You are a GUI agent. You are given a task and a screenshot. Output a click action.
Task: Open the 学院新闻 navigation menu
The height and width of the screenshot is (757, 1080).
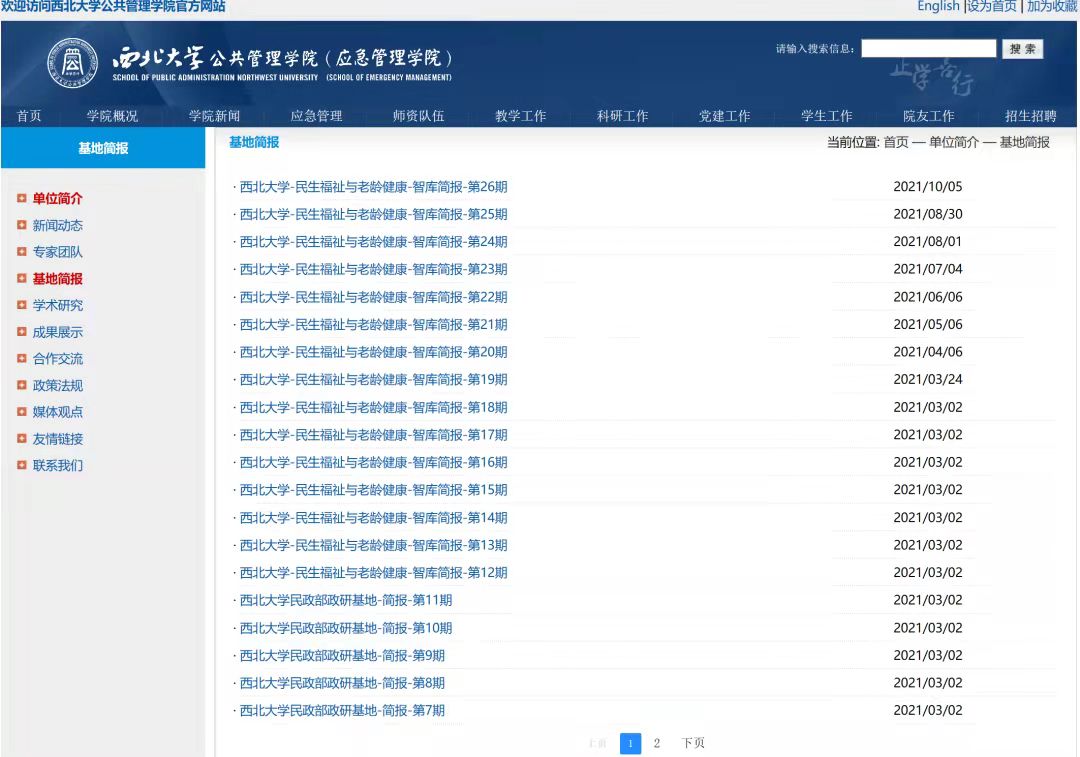(x=214, y=116)
